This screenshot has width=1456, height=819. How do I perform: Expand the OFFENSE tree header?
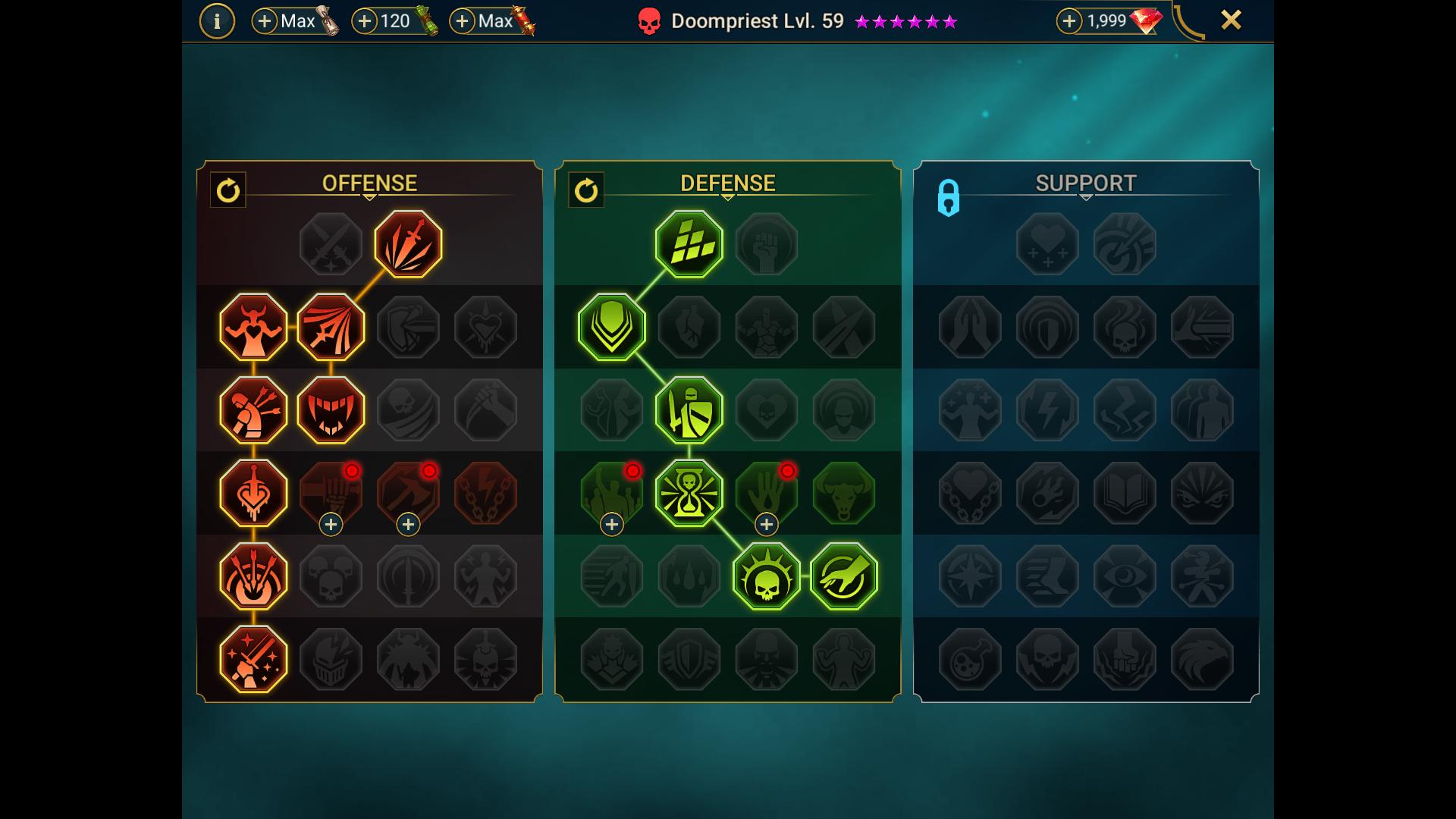(x=369, y=184)
